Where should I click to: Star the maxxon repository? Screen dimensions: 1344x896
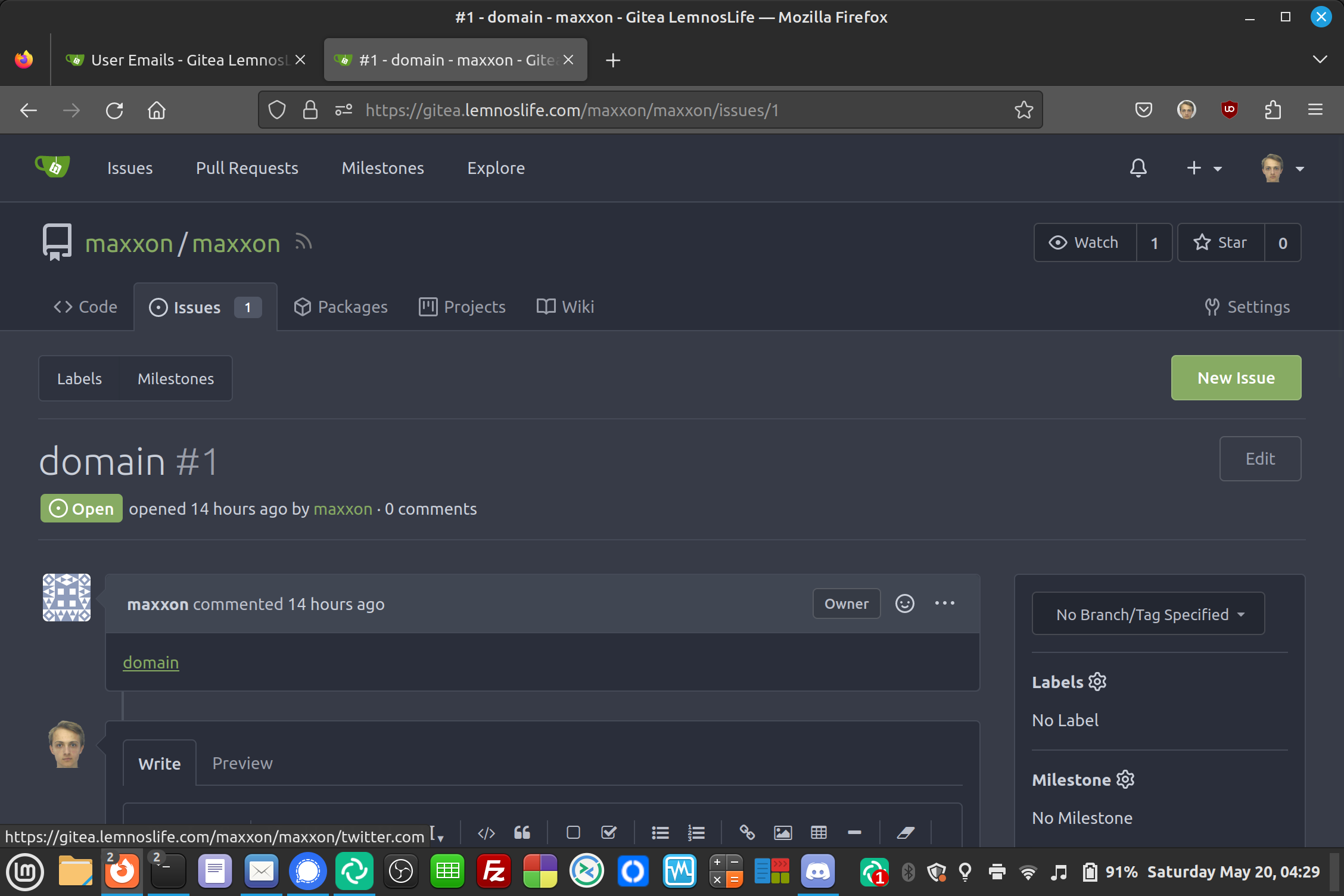pos(1221,242)
